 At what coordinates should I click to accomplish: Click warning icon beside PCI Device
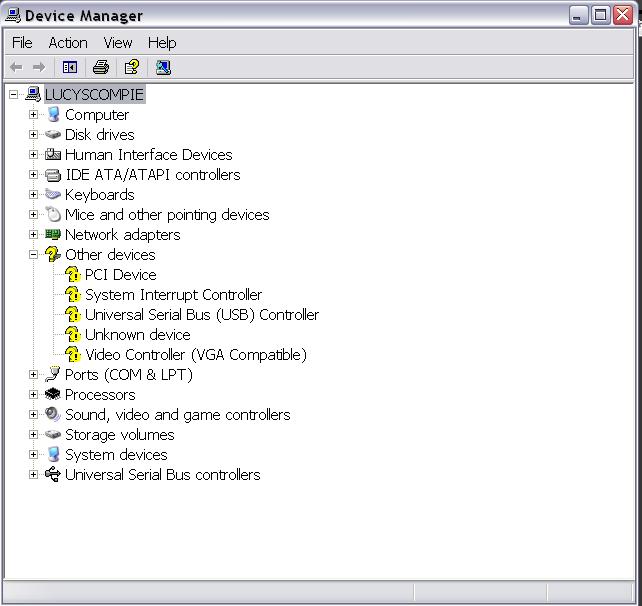click(x=73, y=274)
